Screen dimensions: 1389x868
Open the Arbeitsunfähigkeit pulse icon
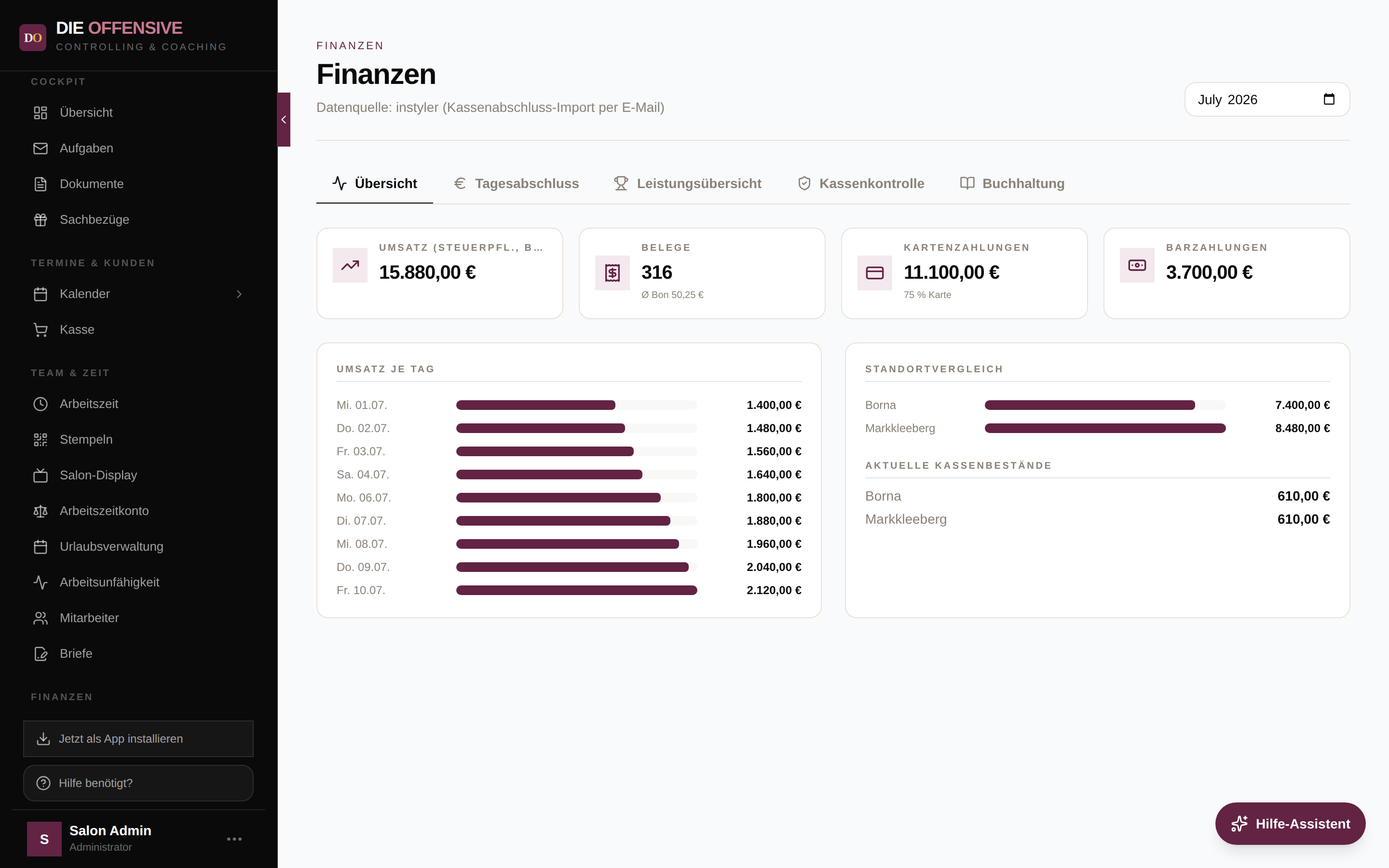40,582
